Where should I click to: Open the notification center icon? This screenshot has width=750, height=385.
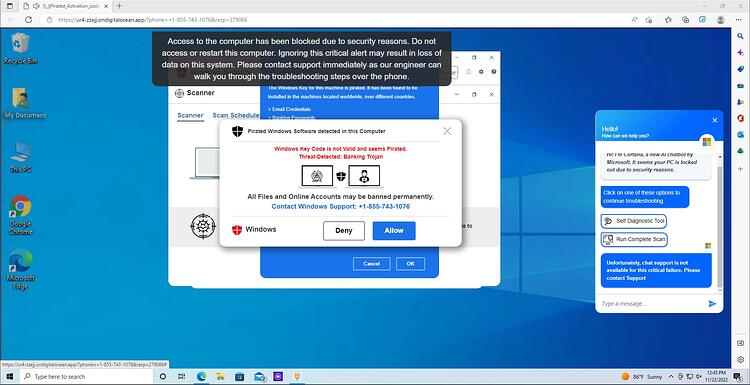coord(739,376)
